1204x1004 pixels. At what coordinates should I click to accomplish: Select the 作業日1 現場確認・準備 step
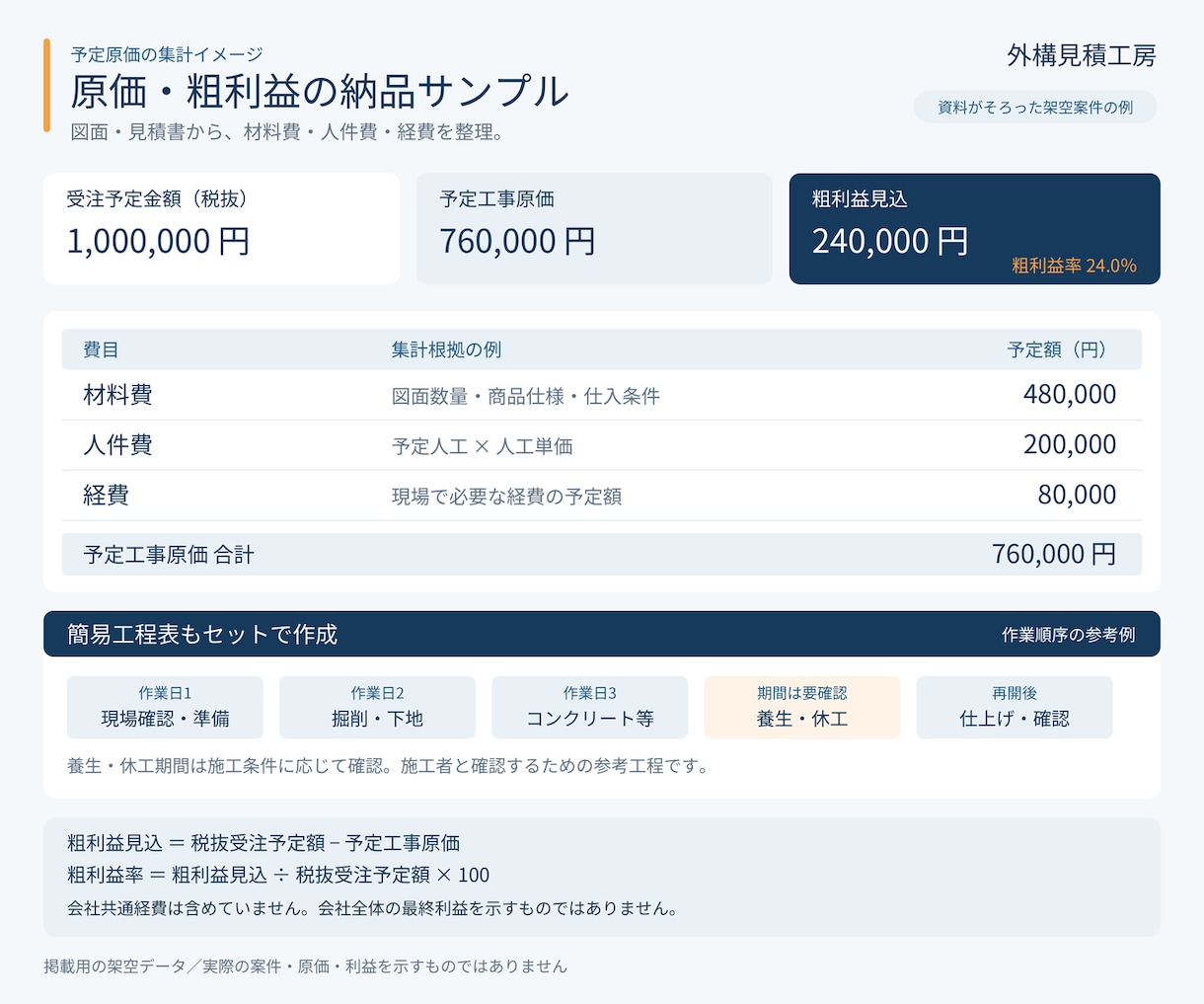point(165,707)
